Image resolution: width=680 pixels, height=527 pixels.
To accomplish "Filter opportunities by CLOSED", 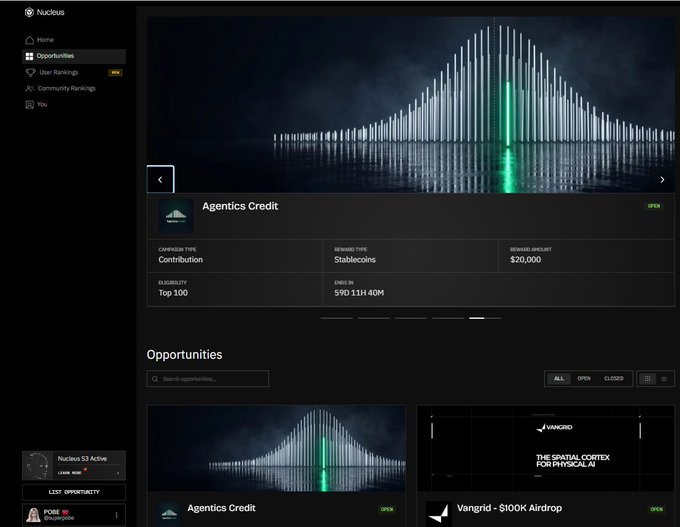I will click(x=614, y=379).
